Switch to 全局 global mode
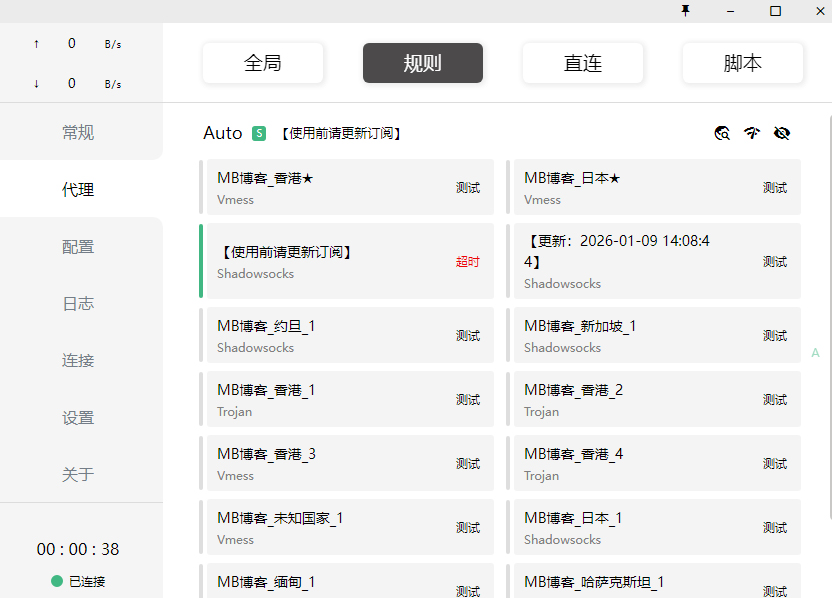The width and height of the screenshot is (832, 598). pos(263,63)
